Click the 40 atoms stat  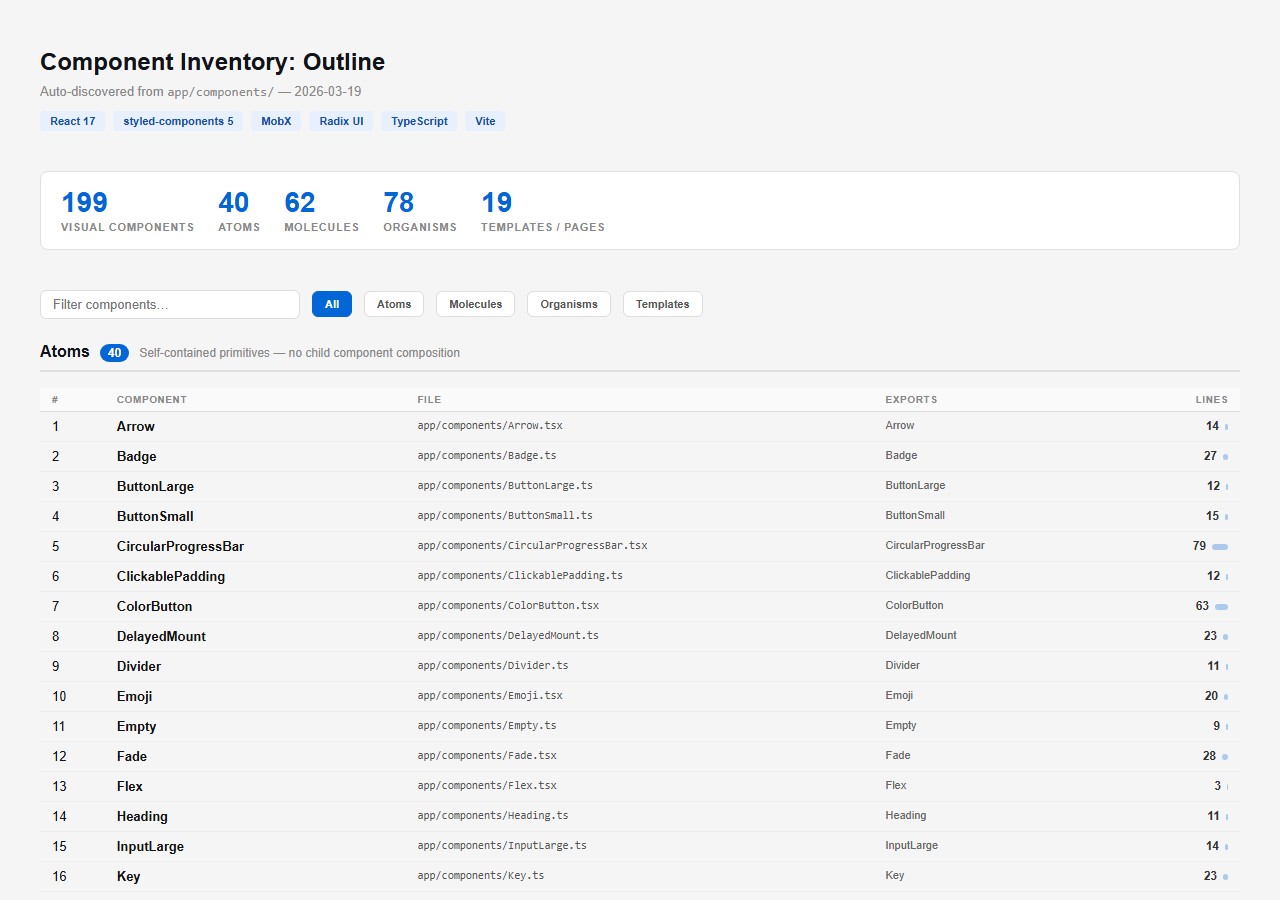[239, 211]
